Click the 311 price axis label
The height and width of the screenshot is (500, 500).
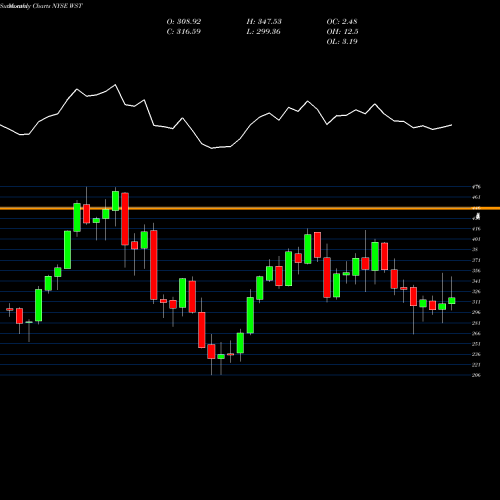pos(477,302)
